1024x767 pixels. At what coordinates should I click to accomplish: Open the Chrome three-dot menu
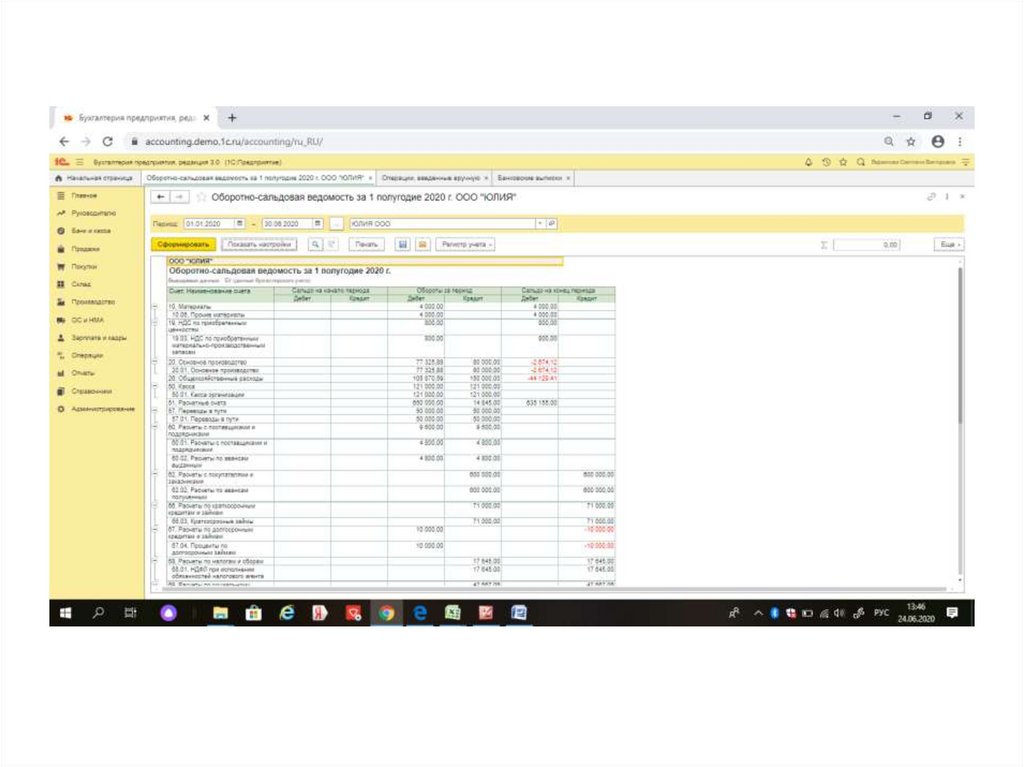click(x=960, y=141)
